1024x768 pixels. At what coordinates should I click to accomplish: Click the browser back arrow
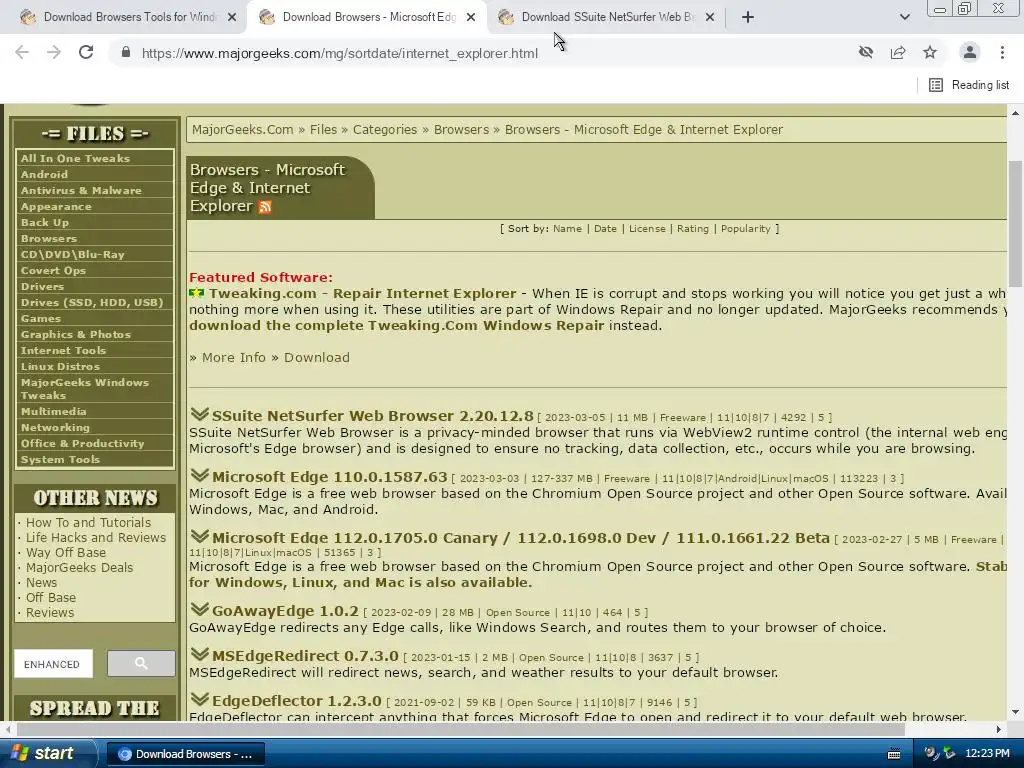pos(22,52)
